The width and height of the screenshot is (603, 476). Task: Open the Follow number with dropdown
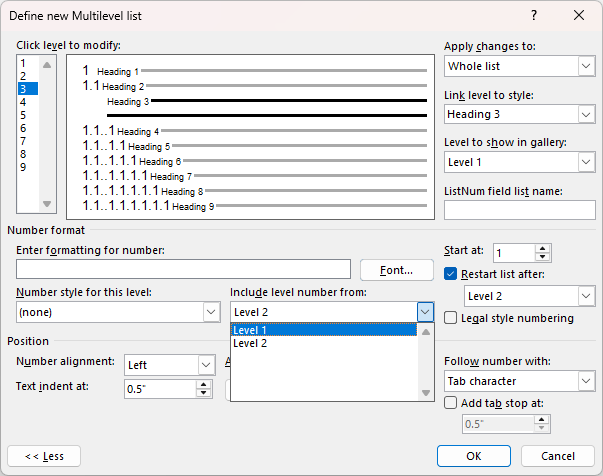tap(586, 381)
